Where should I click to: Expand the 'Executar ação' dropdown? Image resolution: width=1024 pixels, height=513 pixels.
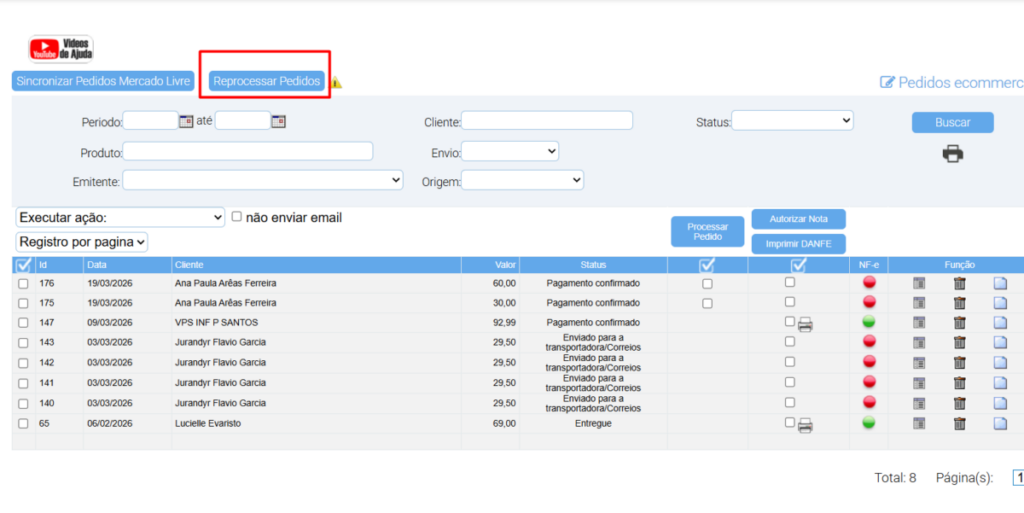point(120,217)
